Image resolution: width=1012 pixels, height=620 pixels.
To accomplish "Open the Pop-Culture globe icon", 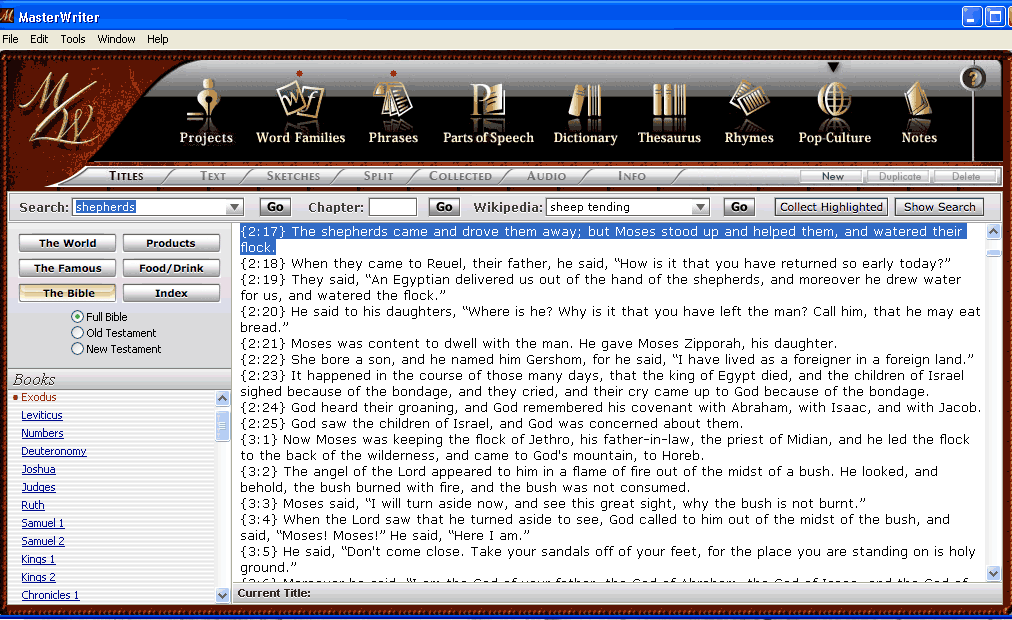I will click(x=835, y=111).
